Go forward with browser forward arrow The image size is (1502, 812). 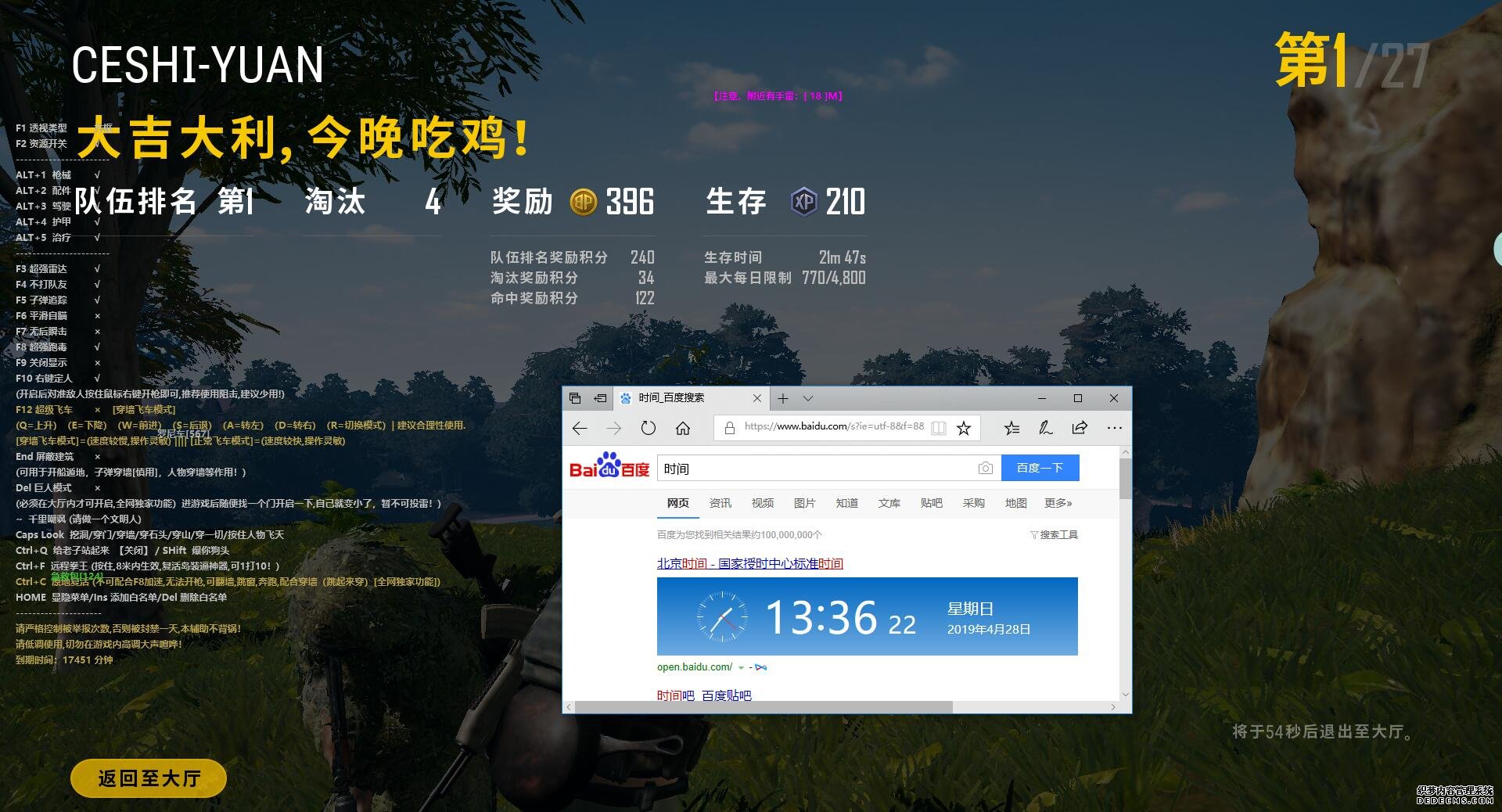pos(614,428)
